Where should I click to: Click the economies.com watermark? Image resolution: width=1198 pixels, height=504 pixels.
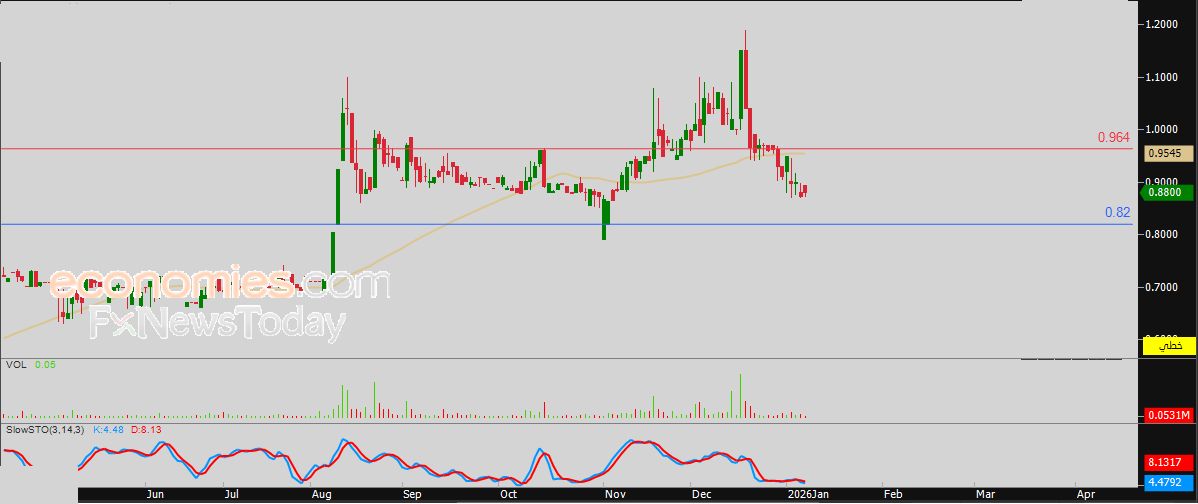220,285
